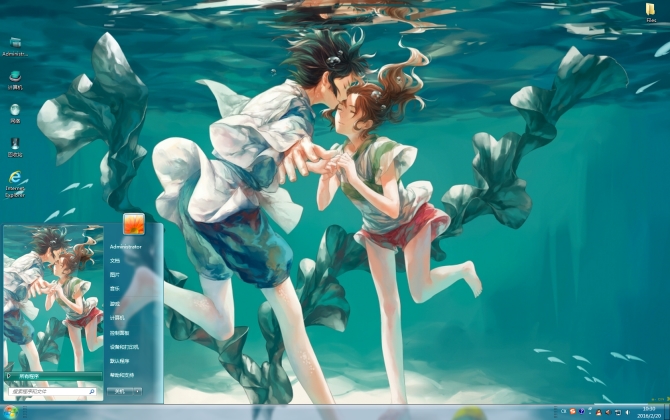Click the network monitor tray icon
The width and height of the screenshot is (670, 420).
pyautogui.click(x=618, y=412)
